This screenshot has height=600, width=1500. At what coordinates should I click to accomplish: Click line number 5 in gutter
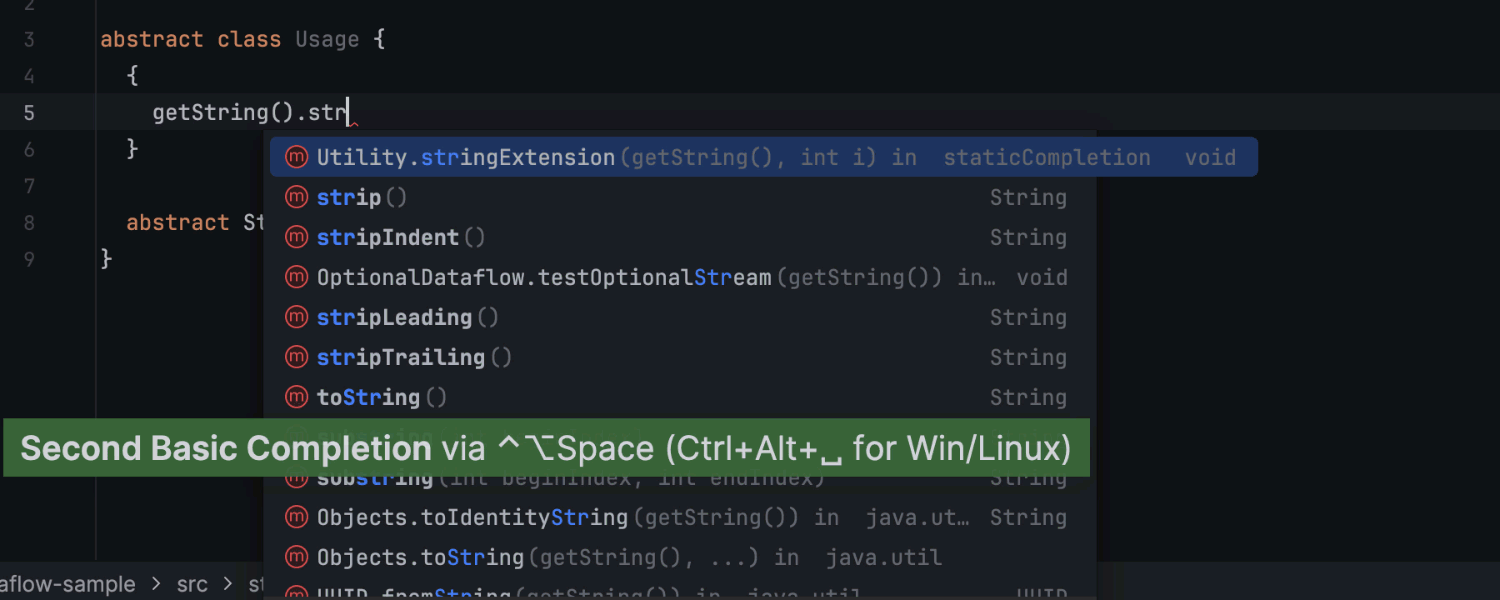(x=29, y=112)
